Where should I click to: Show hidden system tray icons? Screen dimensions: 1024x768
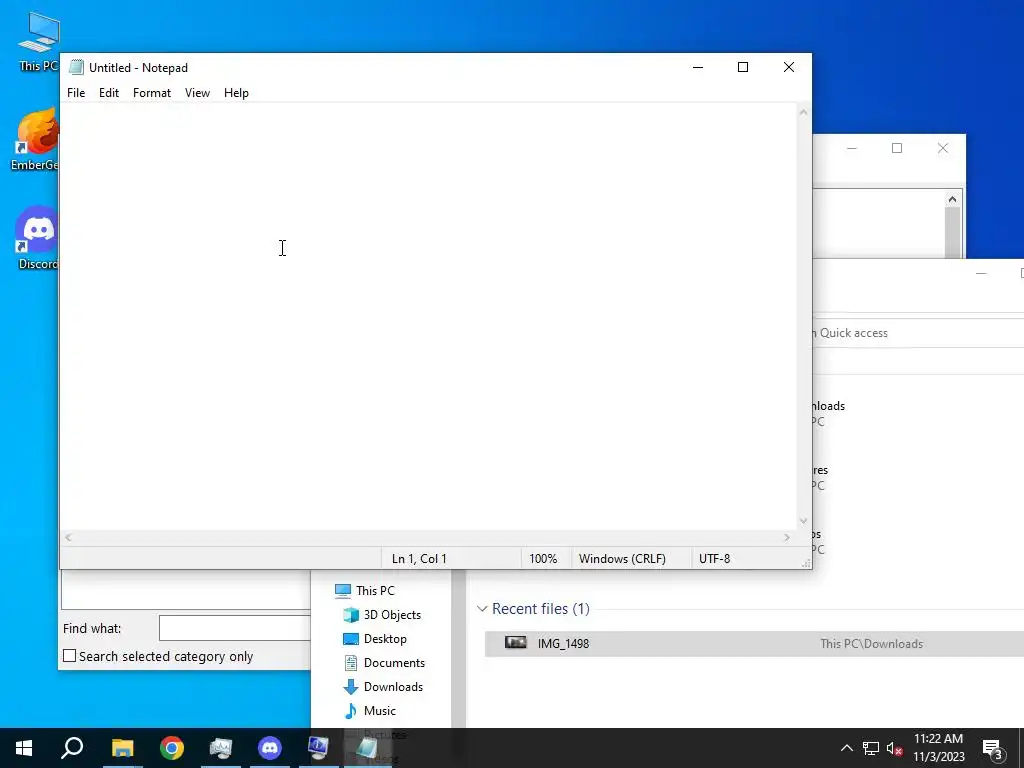coord(846,748)
